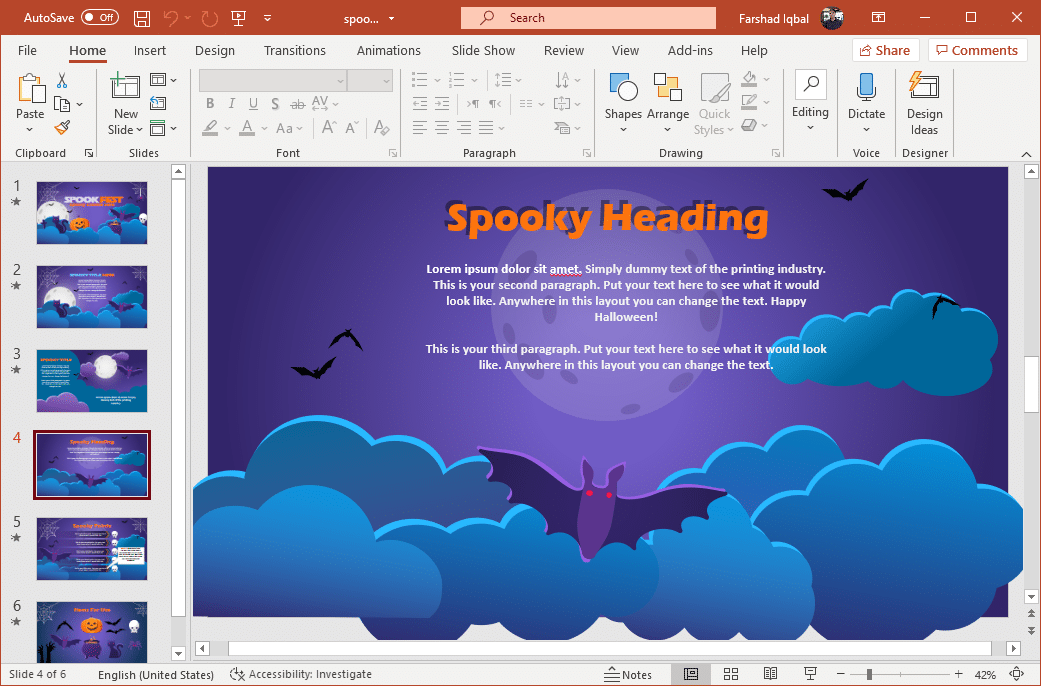This screenshot has width=1041, height=686.
Task: Toggle the Notes pane
Action: click(x=628, y=674)
